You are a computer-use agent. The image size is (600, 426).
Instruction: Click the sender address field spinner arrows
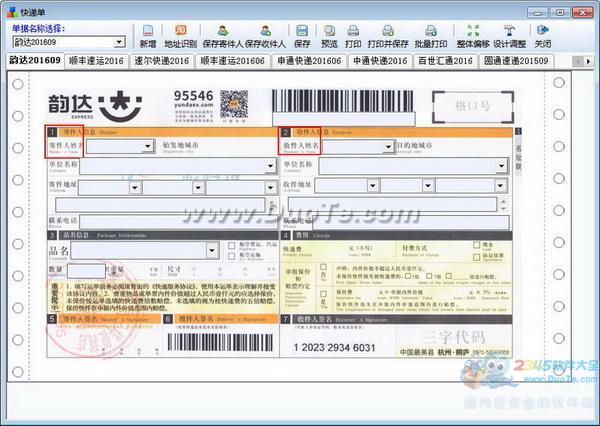coord(272,205)
